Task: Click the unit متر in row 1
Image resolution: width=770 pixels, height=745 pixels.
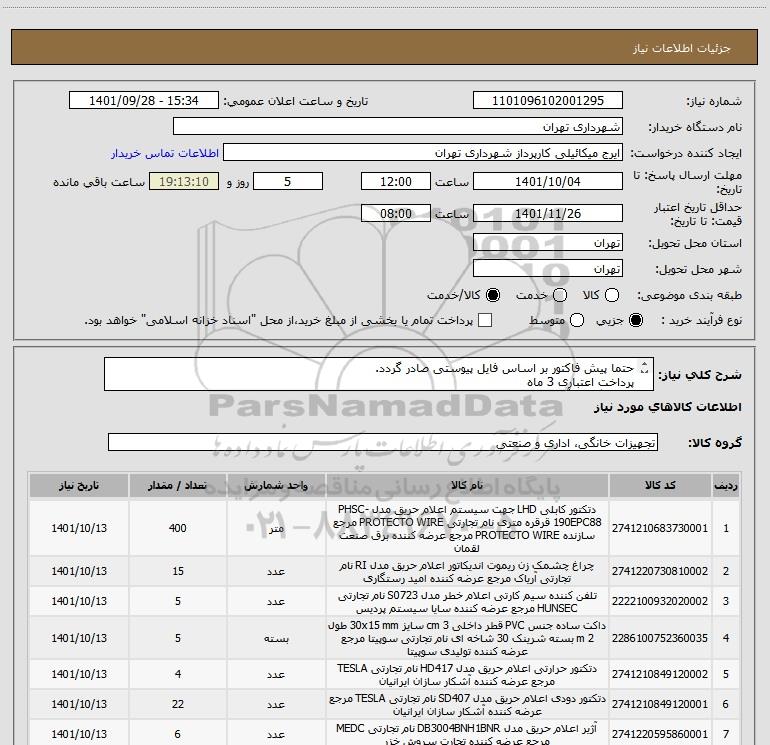Action: point(276,529)
